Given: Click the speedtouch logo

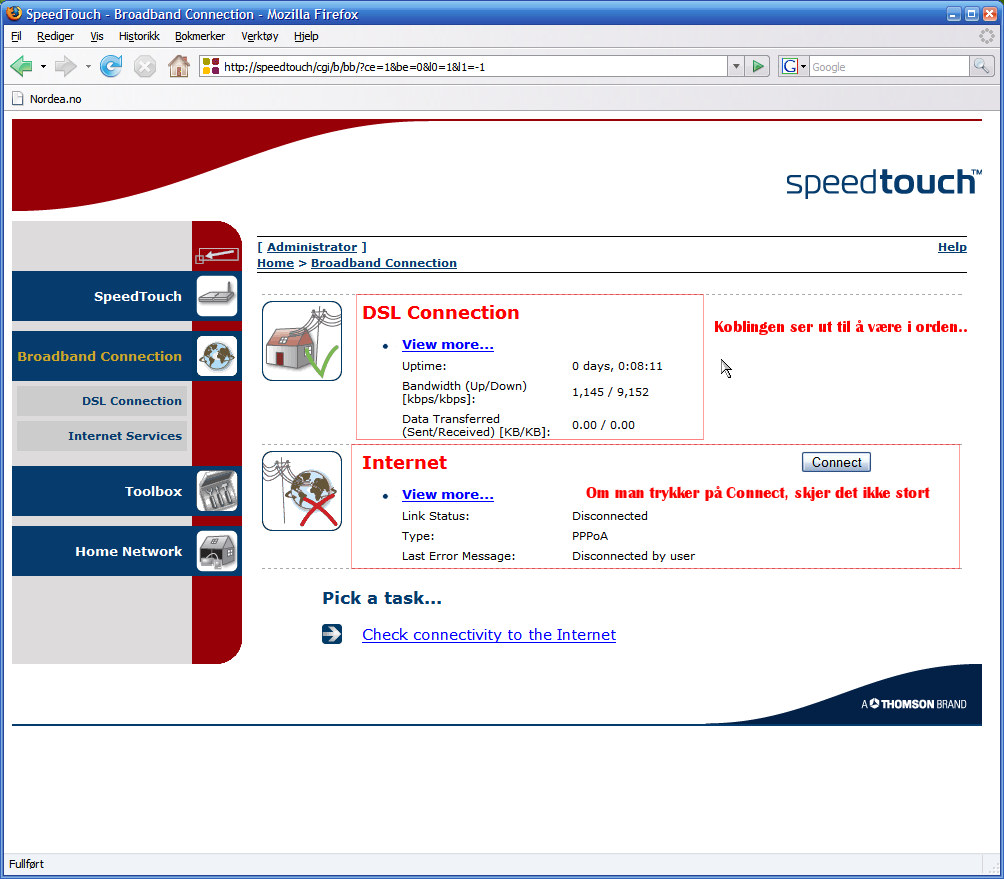Looking at the screenshot, I should point(884,183).
